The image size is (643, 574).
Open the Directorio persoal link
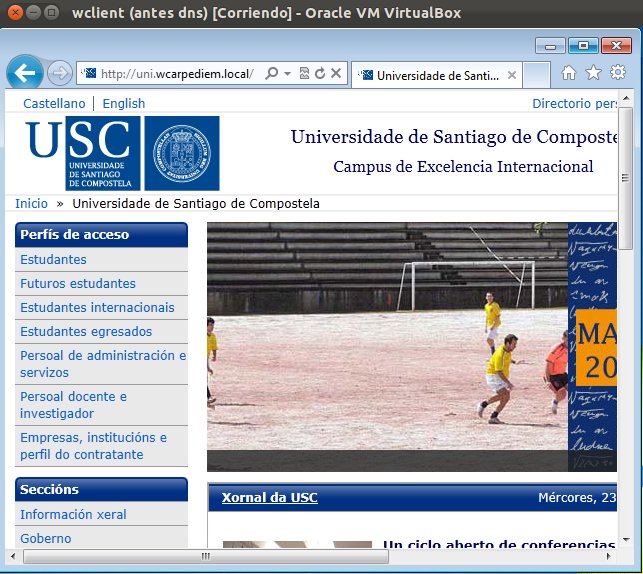[x=574, y=103]
